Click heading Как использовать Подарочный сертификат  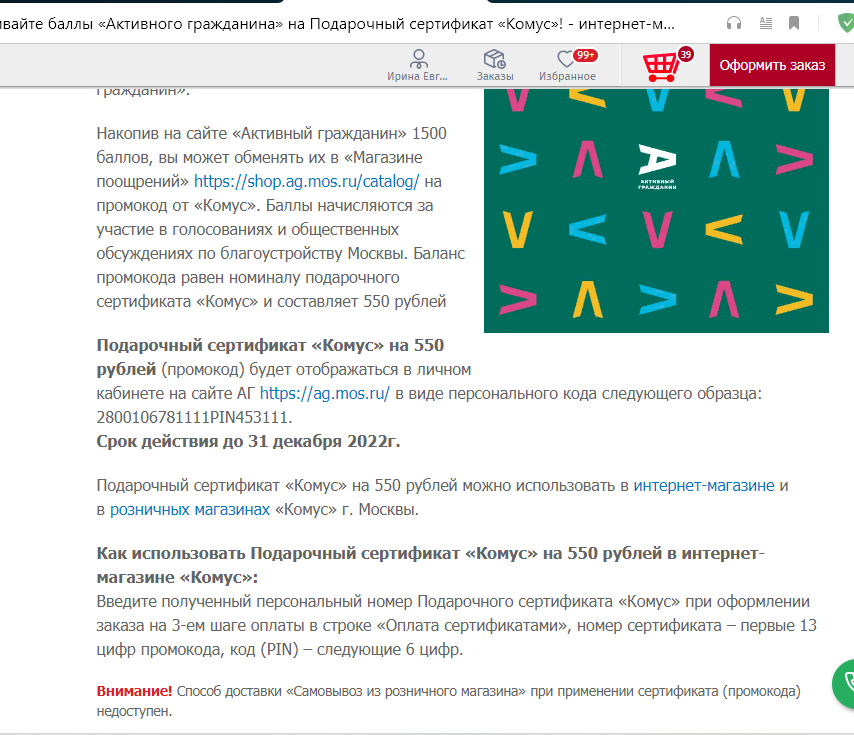click(x=430, y=565)
